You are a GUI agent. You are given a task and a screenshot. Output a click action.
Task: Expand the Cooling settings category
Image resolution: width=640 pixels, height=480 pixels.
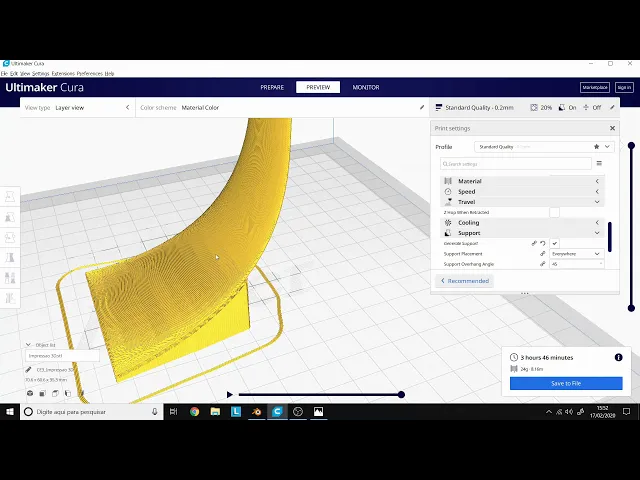(522, 222)
